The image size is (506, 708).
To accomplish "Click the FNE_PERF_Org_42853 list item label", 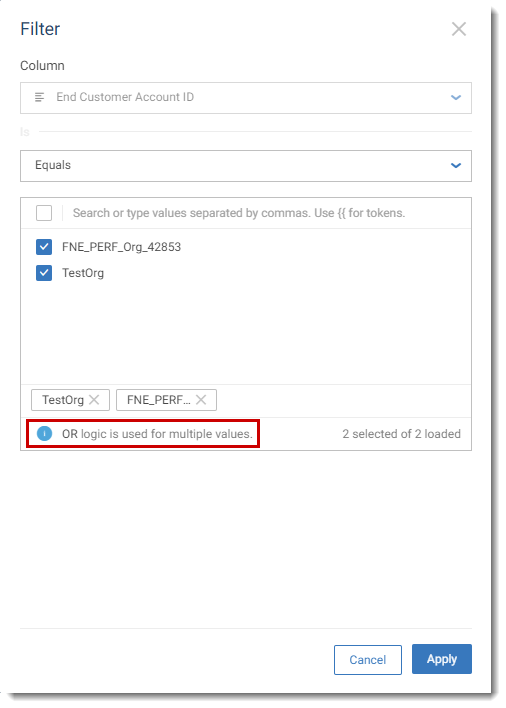I will 121,247.
